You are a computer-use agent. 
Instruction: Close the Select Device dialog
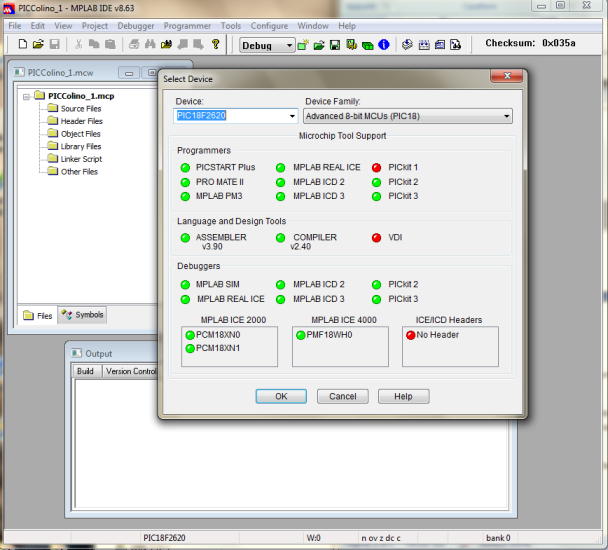tap(507, 76)
